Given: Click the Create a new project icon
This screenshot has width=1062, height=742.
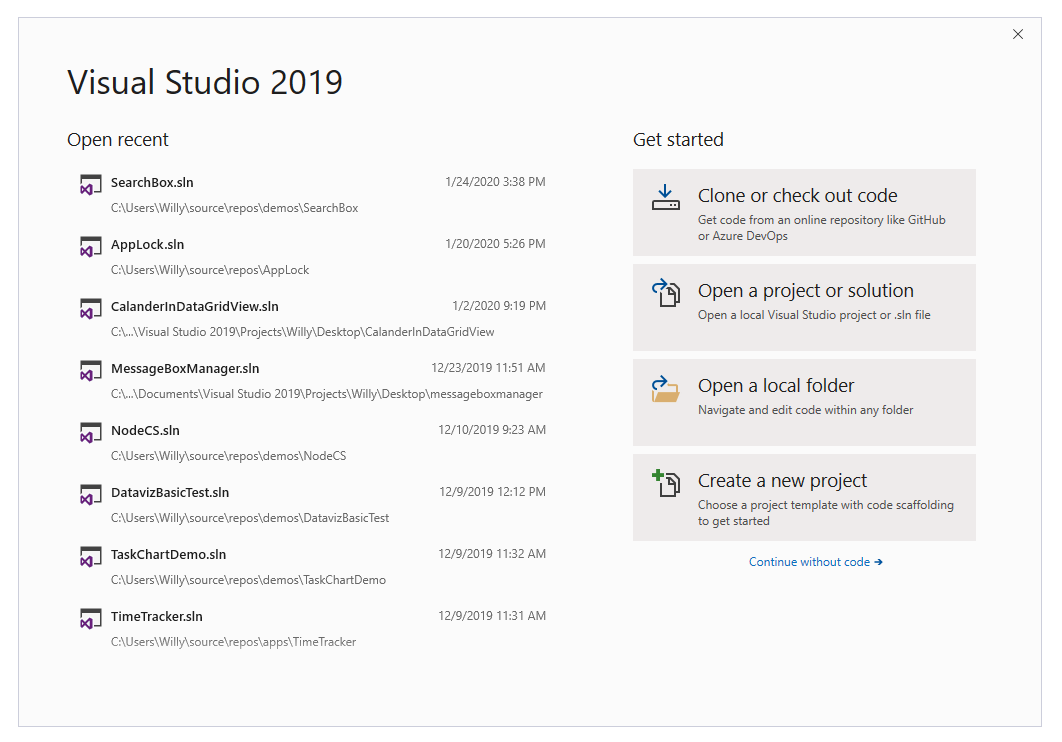Looking at the screenshot, I should [666, 483].
